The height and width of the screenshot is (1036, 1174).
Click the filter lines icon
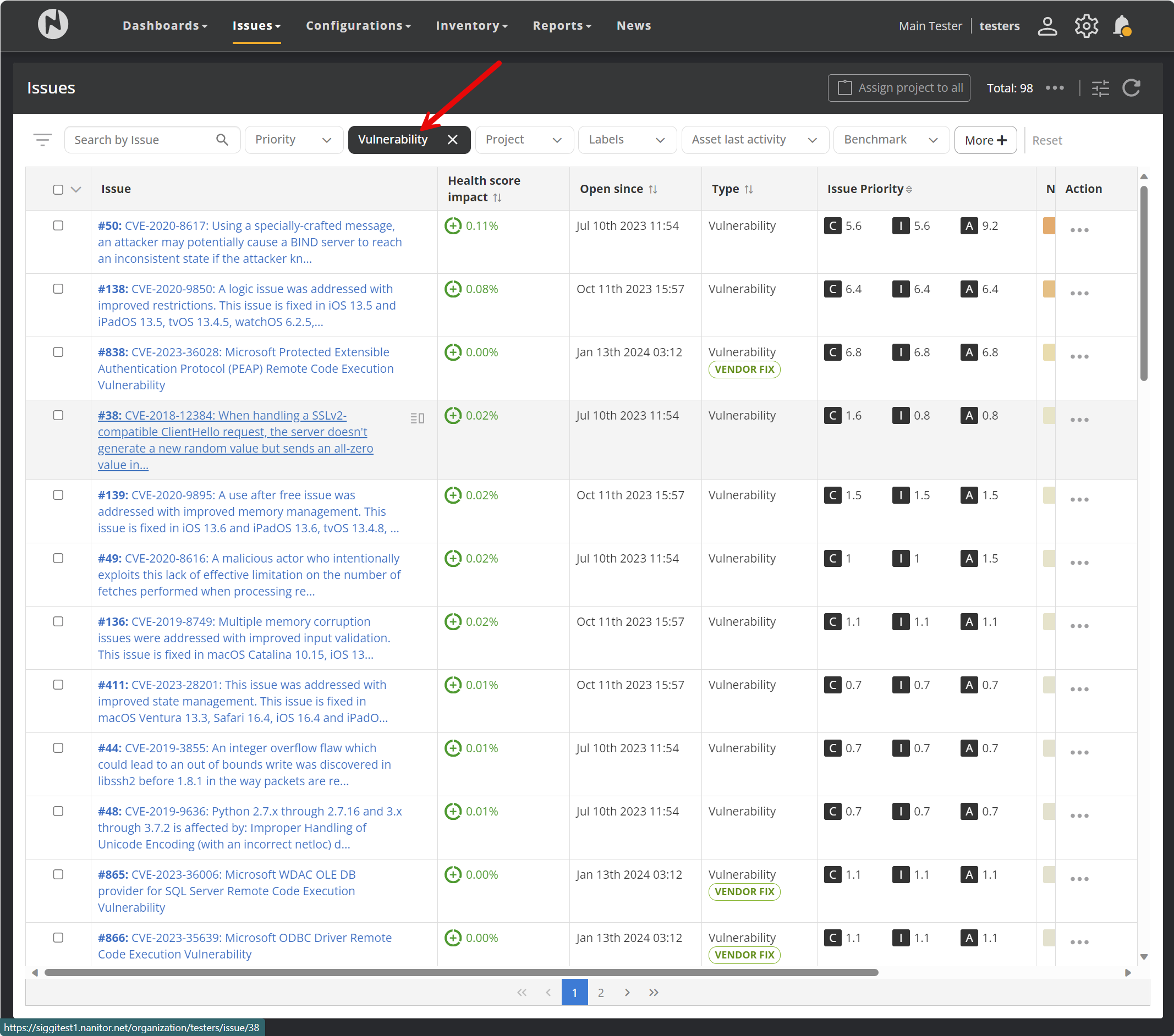coord(42,140)
